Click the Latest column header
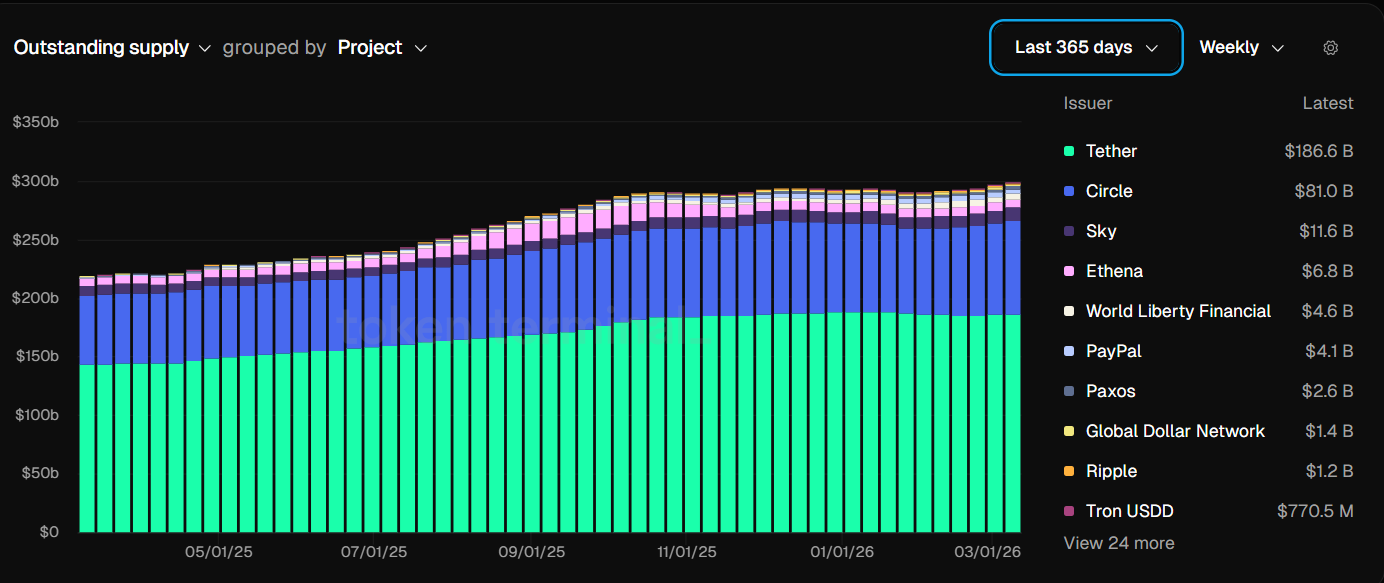 click(x=1327, y=103)
